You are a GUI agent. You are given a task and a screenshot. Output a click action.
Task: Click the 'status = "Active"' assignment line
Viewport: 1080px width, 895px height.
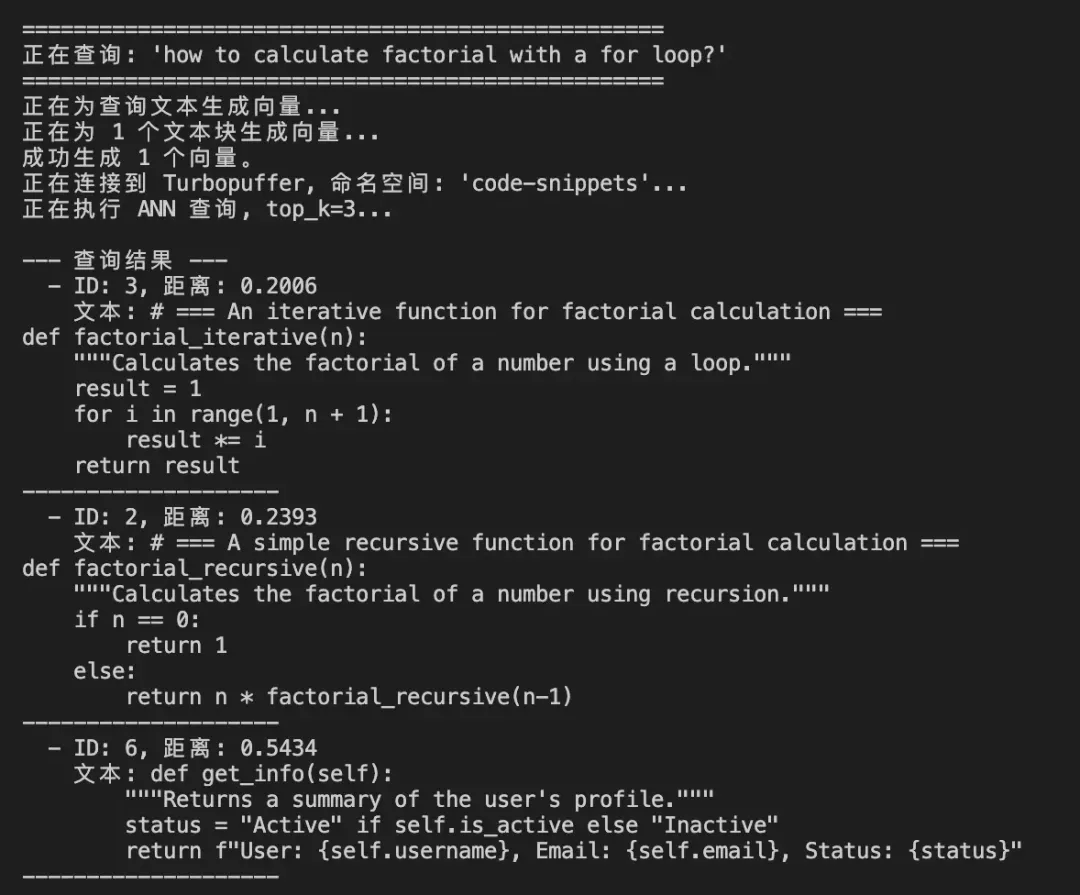pos(451,825)
